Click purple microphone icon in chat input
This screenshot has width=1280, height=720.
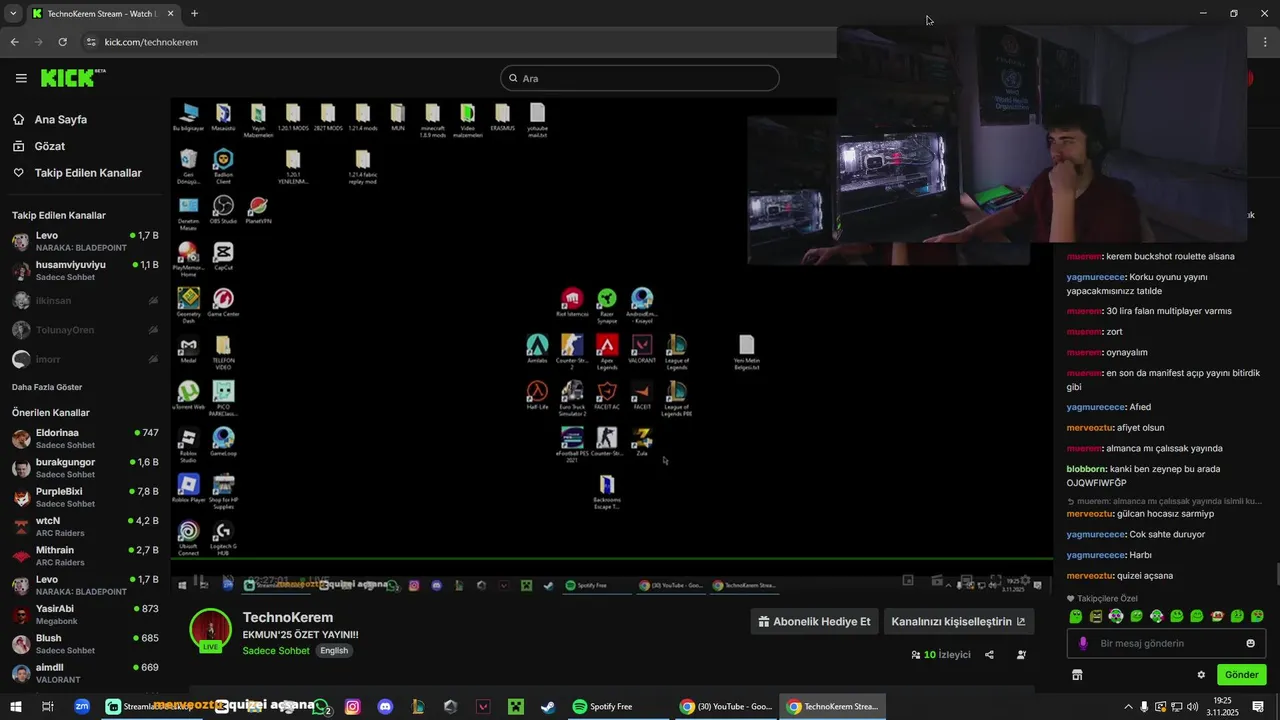click(1083, 643)
